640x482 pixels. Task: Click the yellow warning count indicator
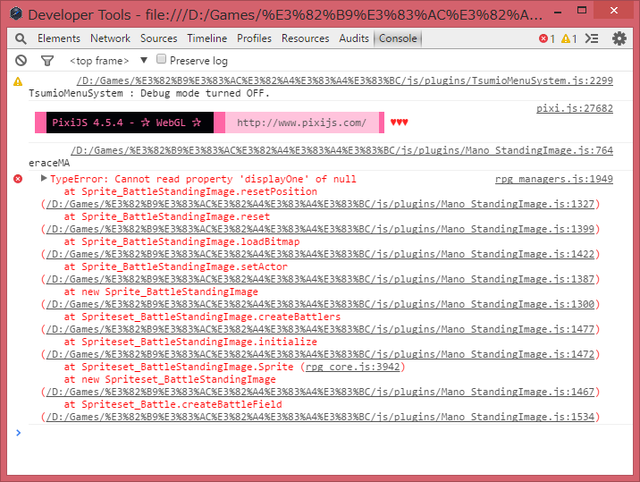pos(569,39)
